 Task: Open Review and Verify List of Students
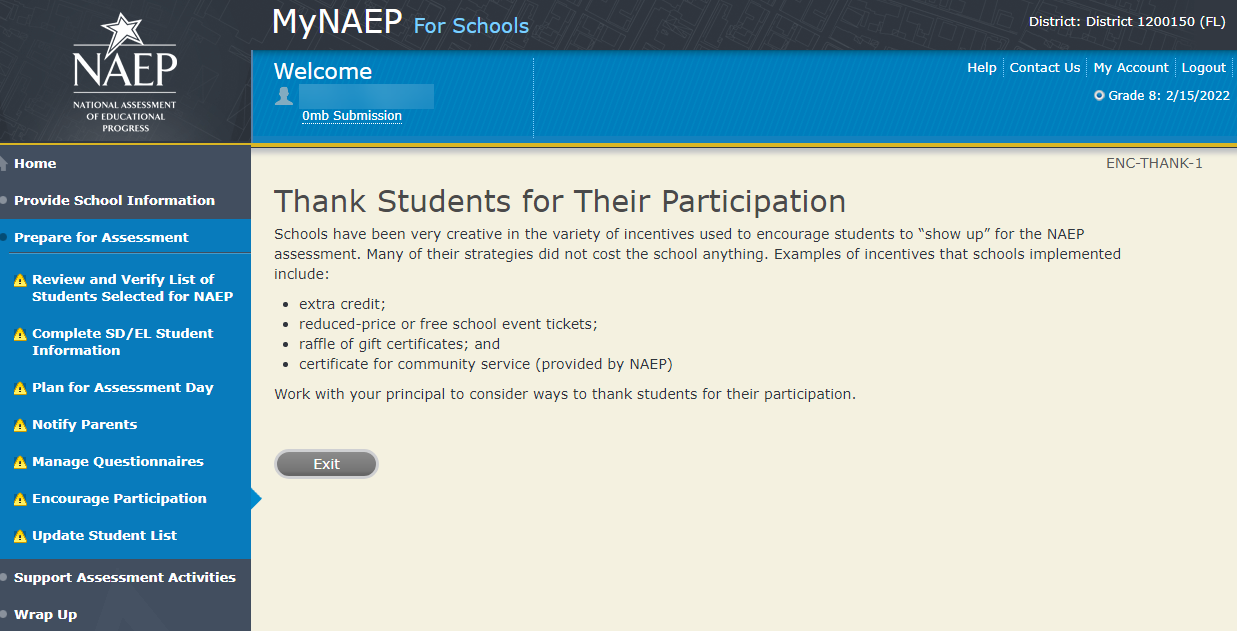click(x=132, y=288)
